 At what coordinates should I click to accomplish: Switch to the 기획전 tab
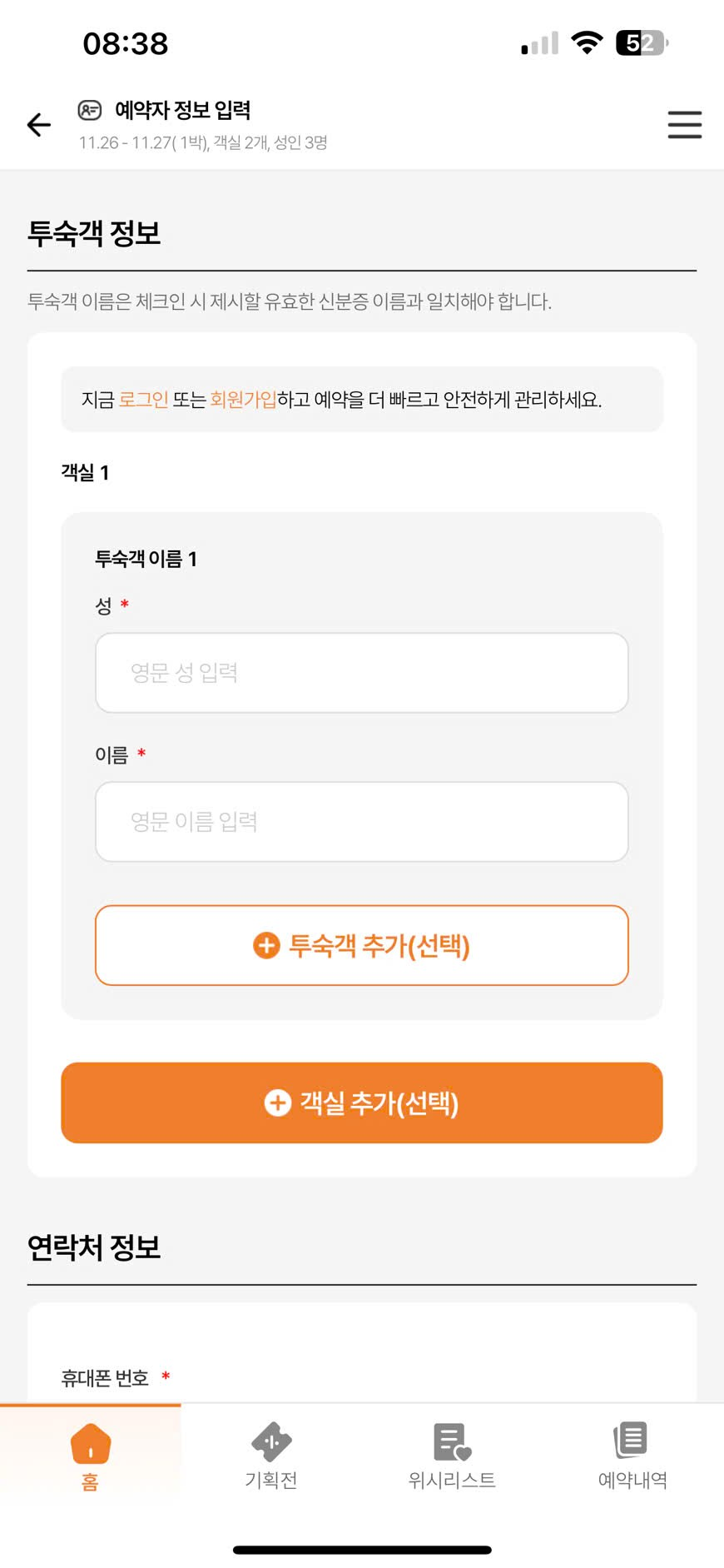(x=271, y=1479)
